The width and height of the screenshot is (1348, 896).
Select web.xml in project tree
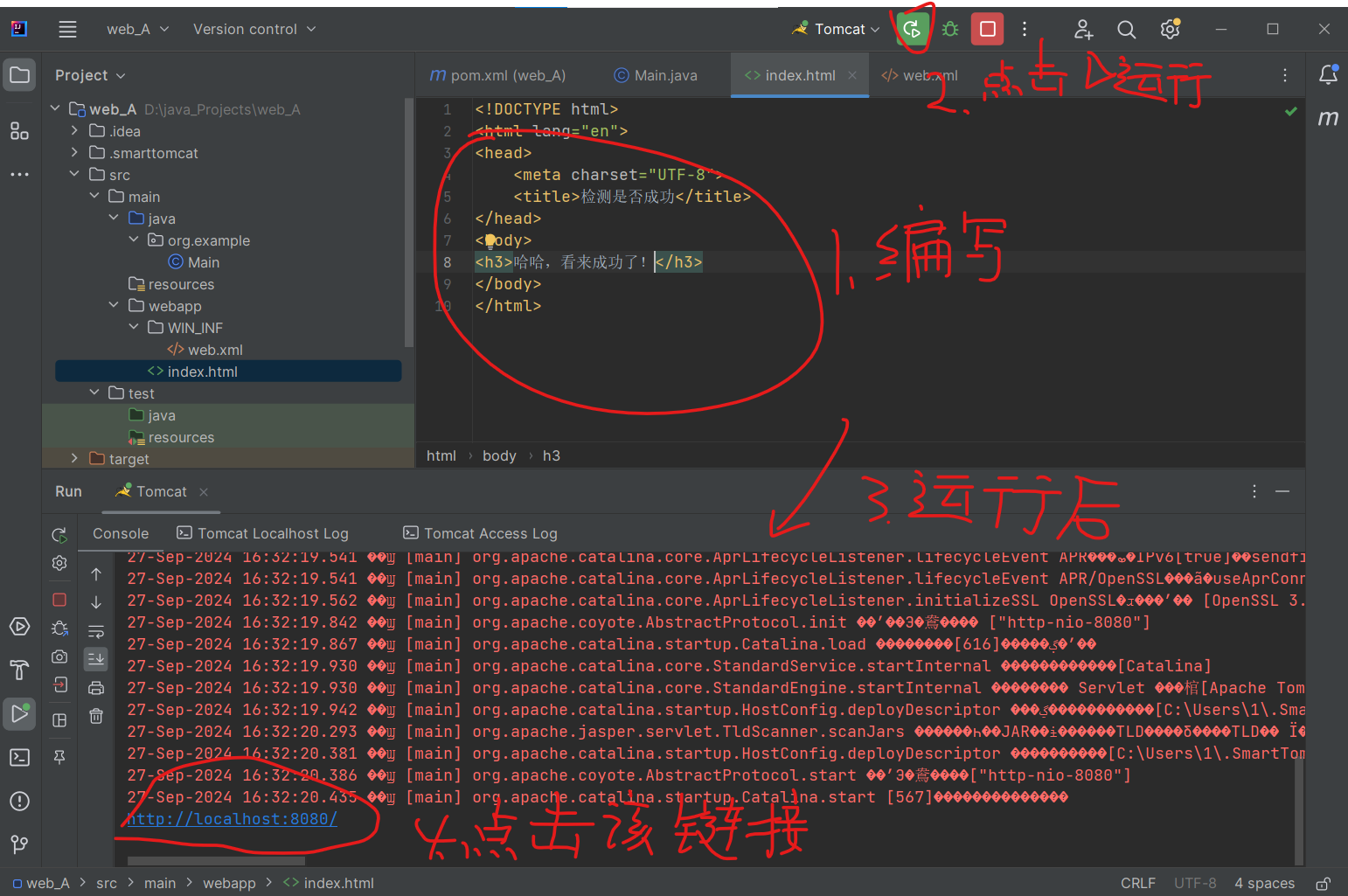pos(215,350)
